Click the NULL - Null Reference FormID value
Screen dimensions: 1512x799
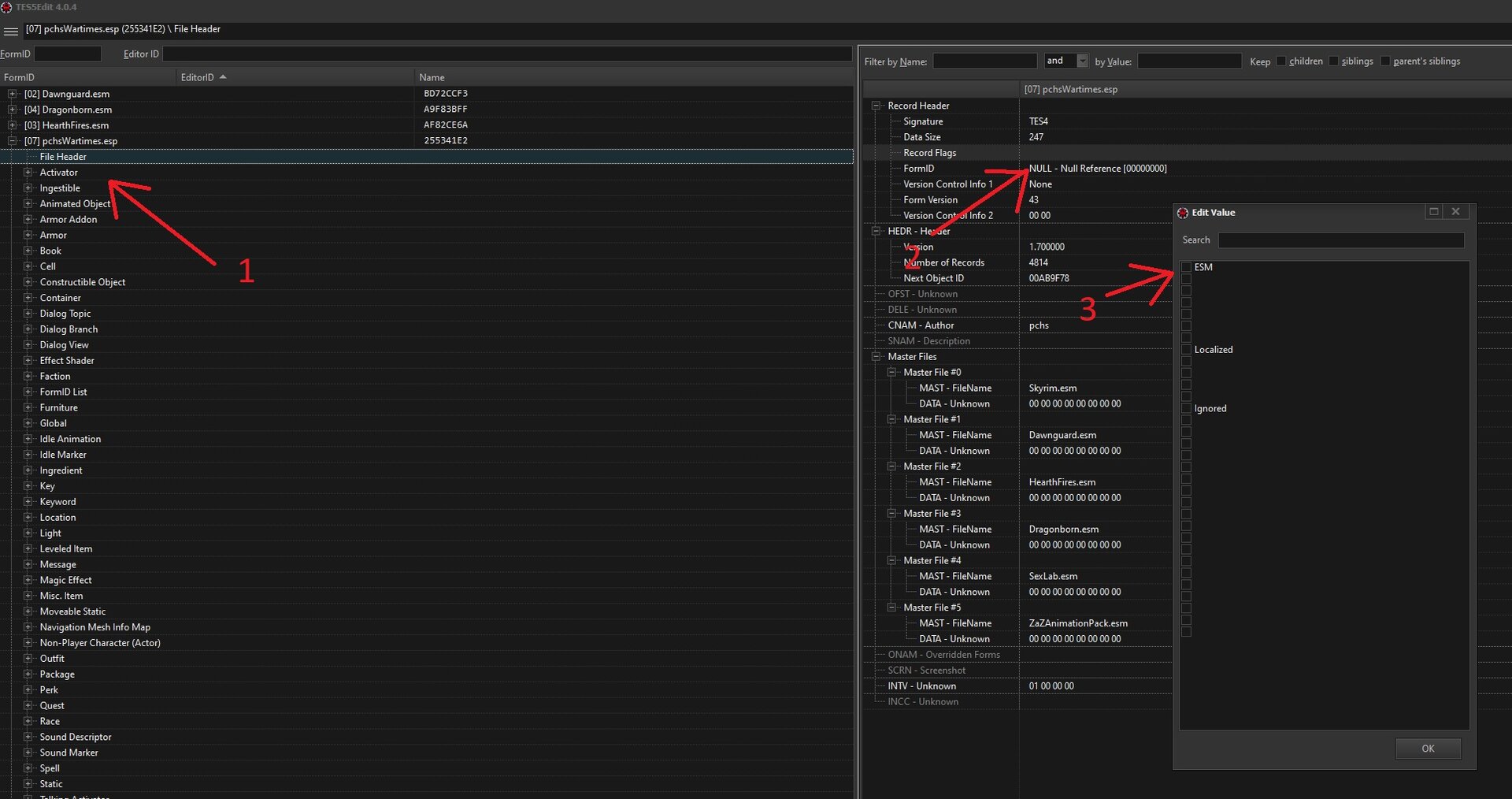point(1098,169)
